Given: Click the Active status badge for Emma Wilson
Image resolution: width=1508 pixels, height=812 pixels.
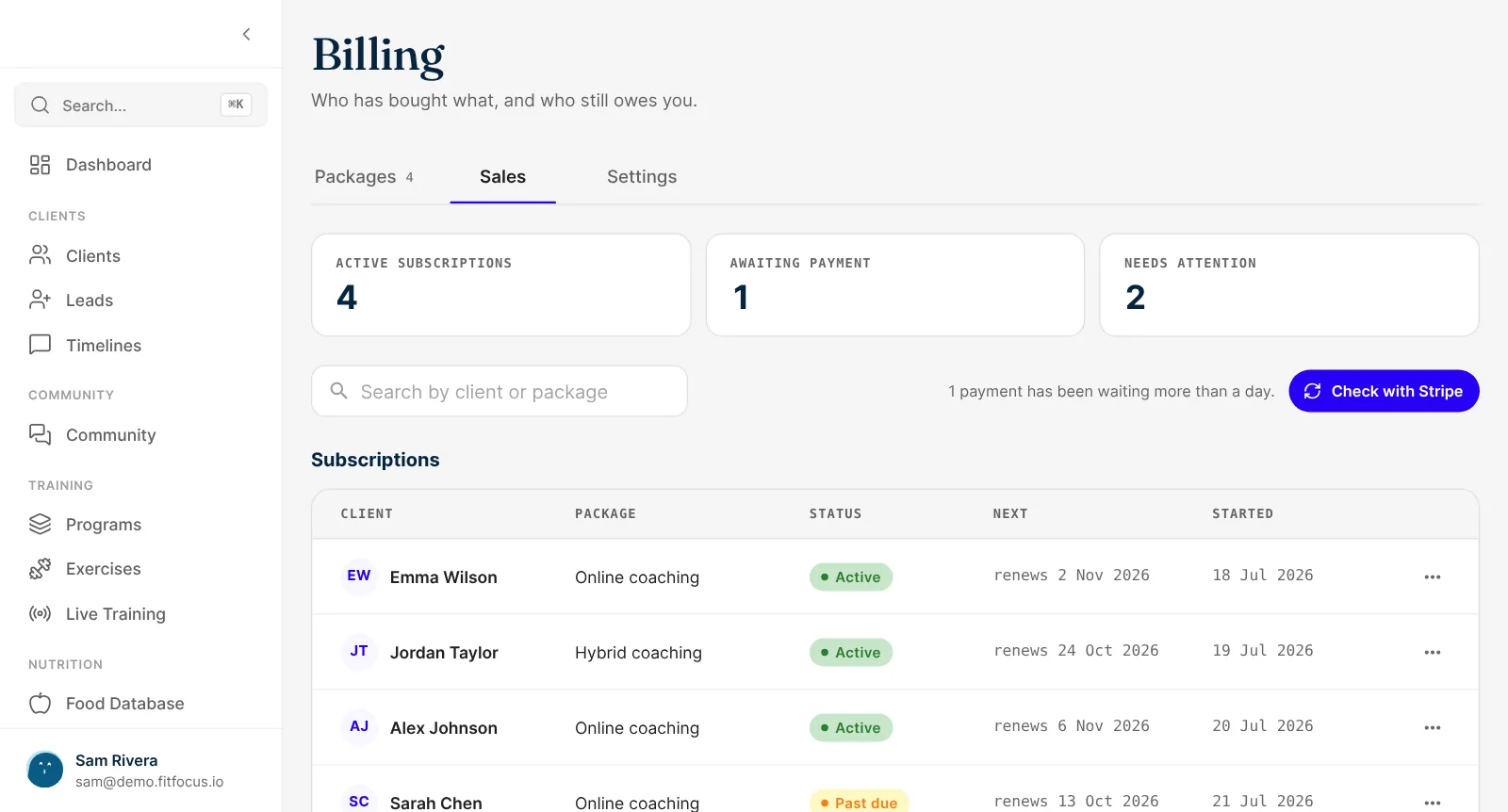Looking at the screenshot, I should point(851,577).
